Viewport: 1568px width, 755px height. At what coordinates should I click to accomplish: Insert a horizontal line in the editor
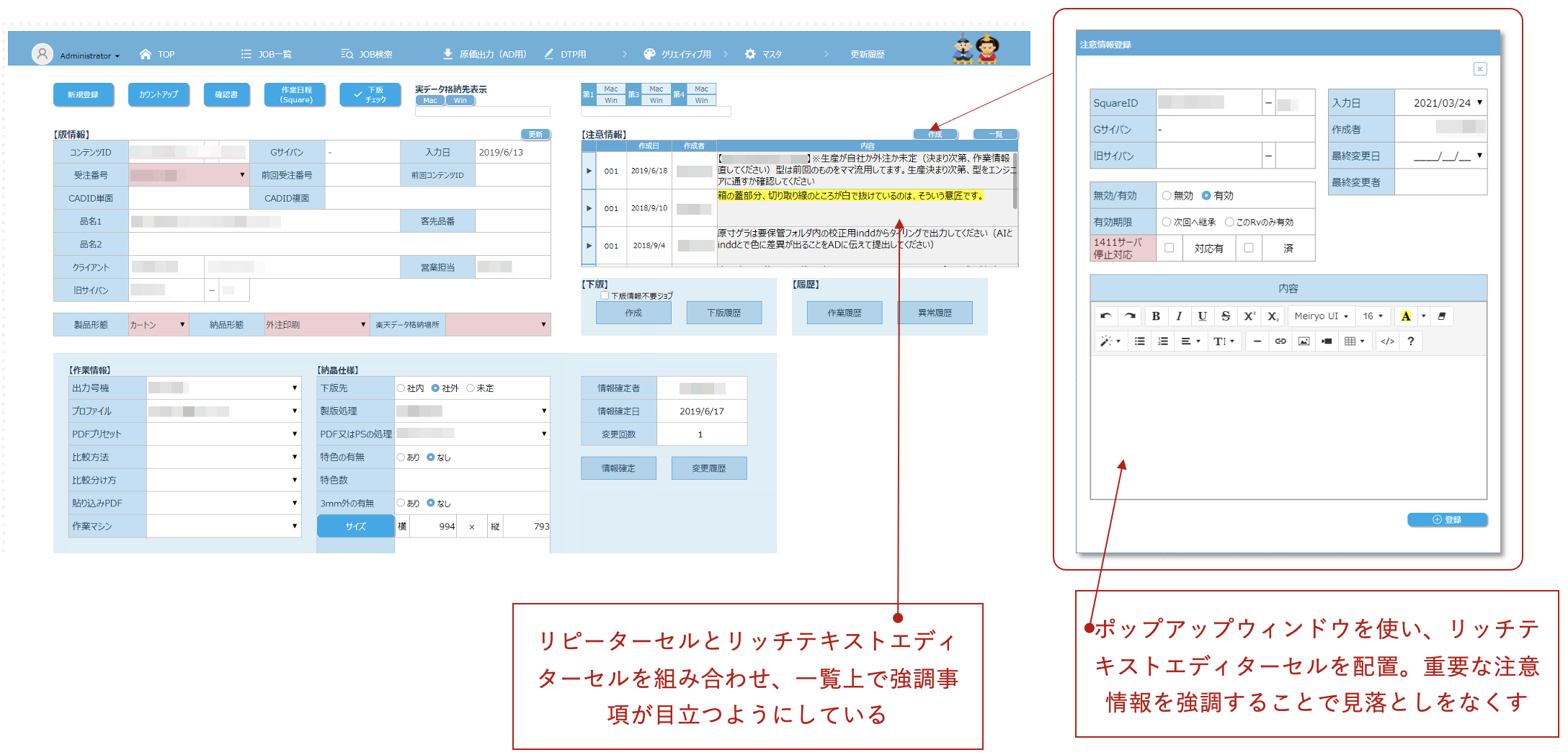(x=1257, y=341)
